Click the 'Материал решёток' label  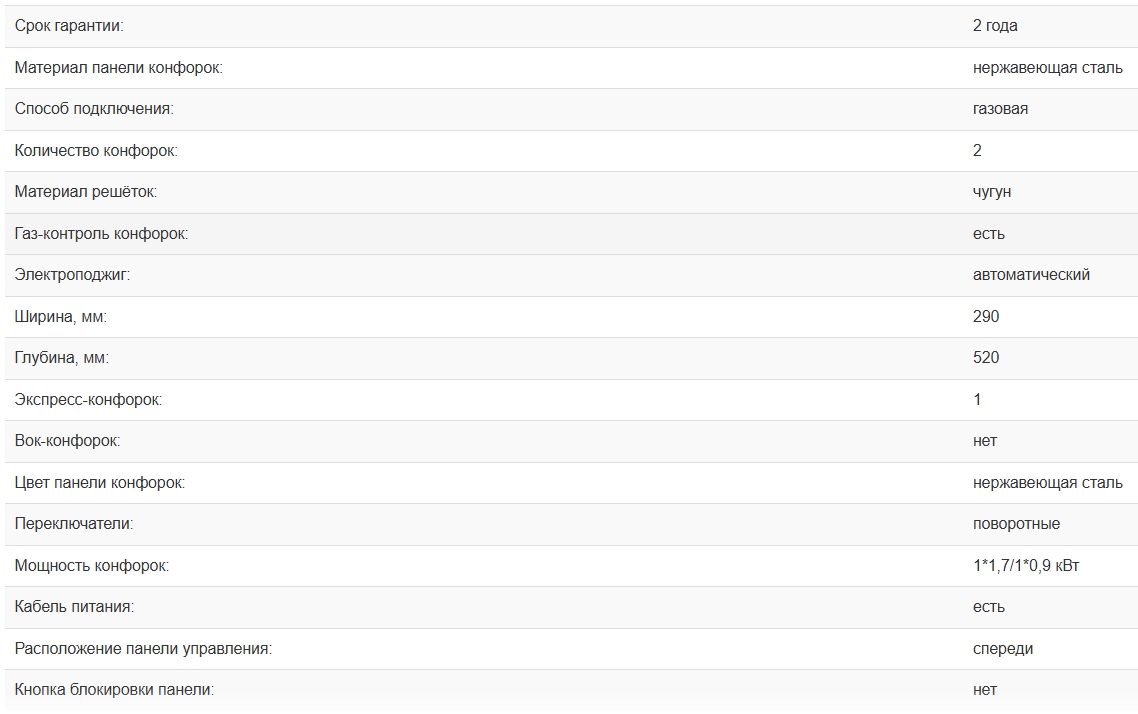point(86,192)
